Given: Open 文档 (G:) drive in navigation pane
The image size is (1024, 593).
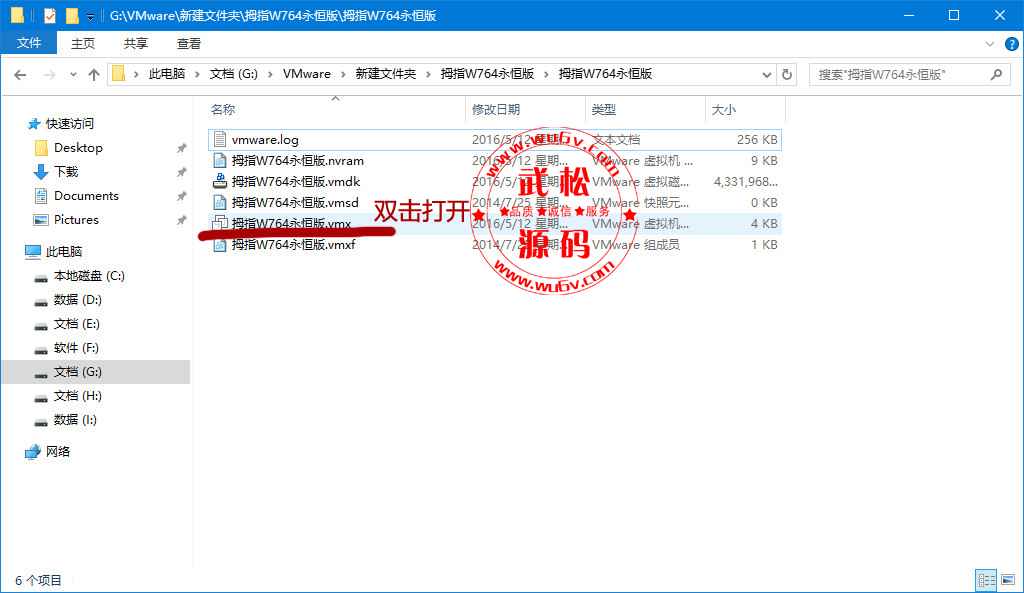Looking at the screenshot, I should click(78, 372).
